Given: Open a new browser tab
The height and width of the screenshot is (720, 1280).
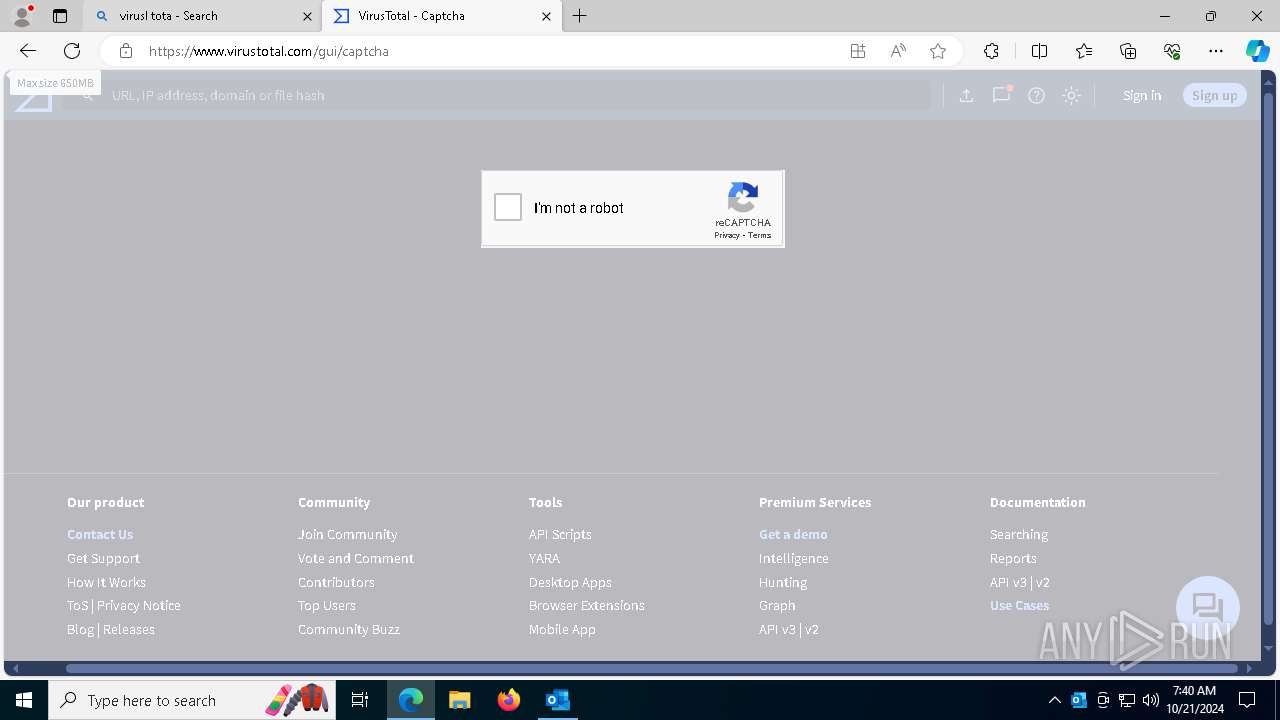Looking at the screenshot, I should (x=580, y=16).
